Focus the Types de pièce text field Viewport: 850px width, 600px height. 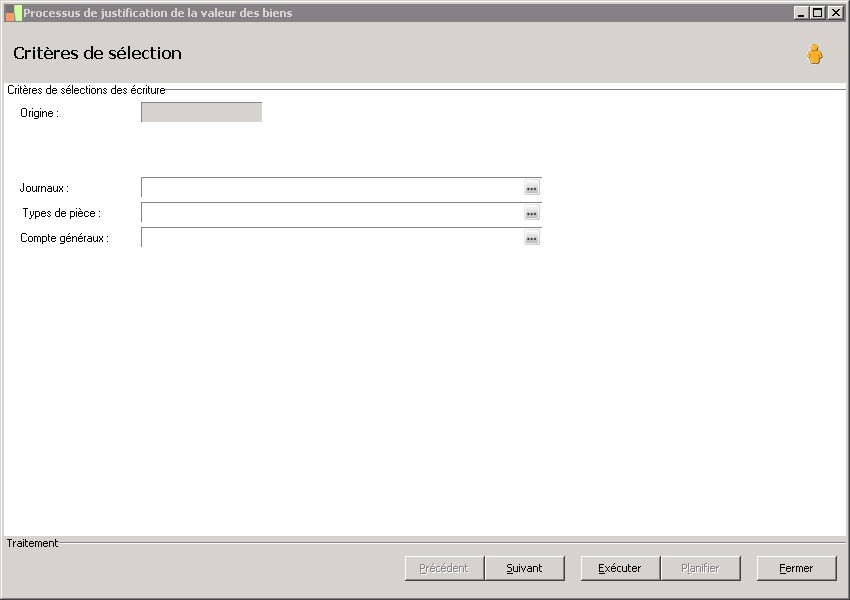click(x=333, y=212)
